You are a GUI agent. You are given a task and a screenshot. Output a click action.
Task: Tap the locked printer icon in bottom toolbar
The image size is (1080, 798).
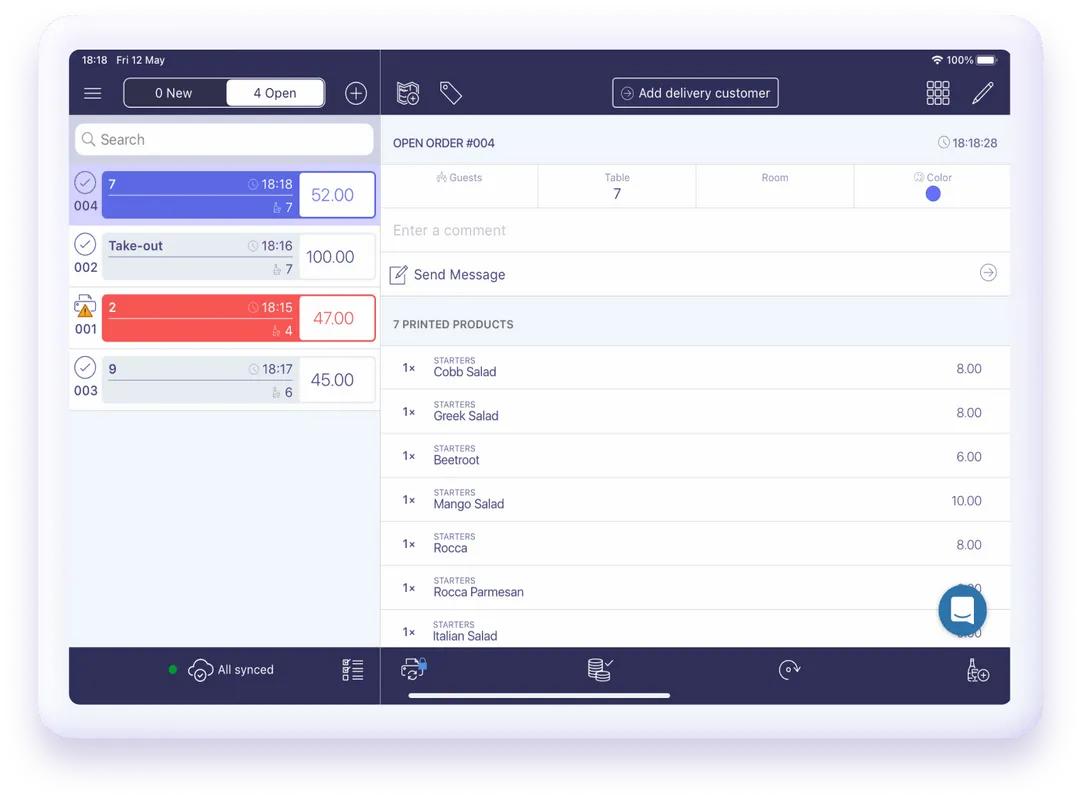413,669
